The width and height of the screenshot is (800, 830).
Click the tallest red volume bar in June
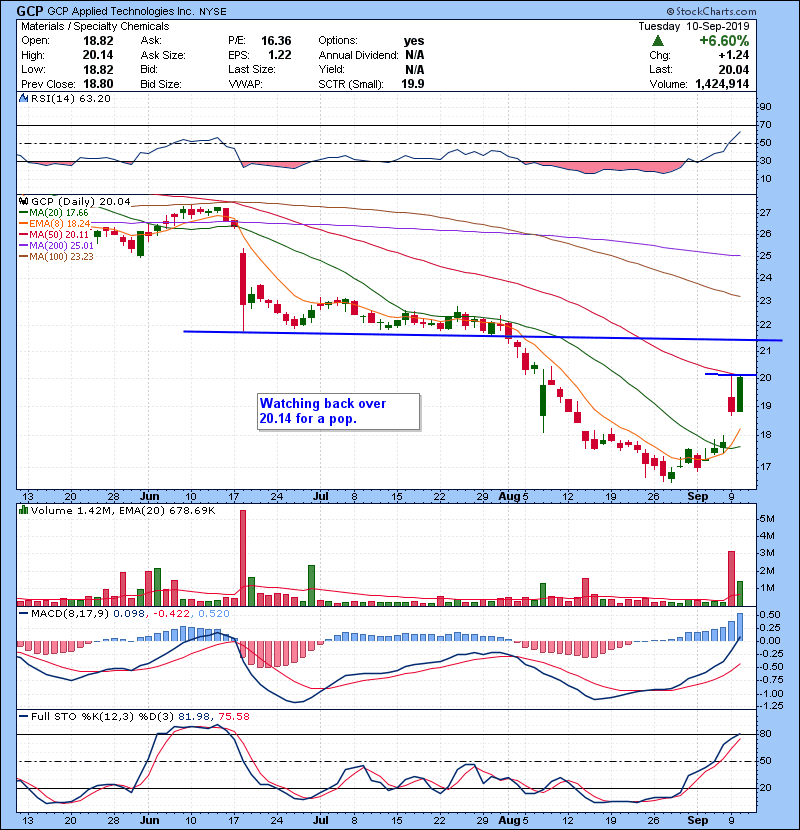pyautogui.click(x=243, y=558)
